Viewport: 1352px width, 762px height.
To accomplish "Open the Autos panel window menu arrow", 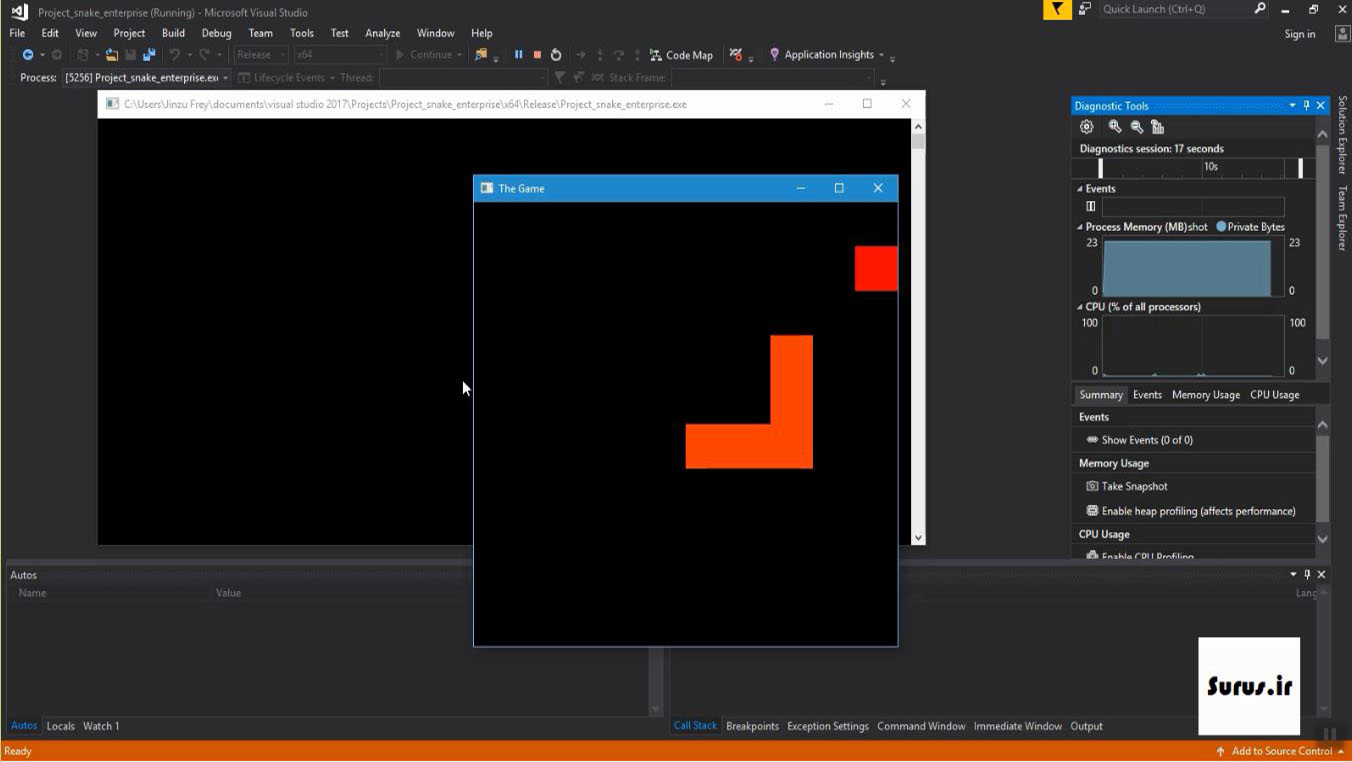I will pyautogui.click(x=1293, y=575).
